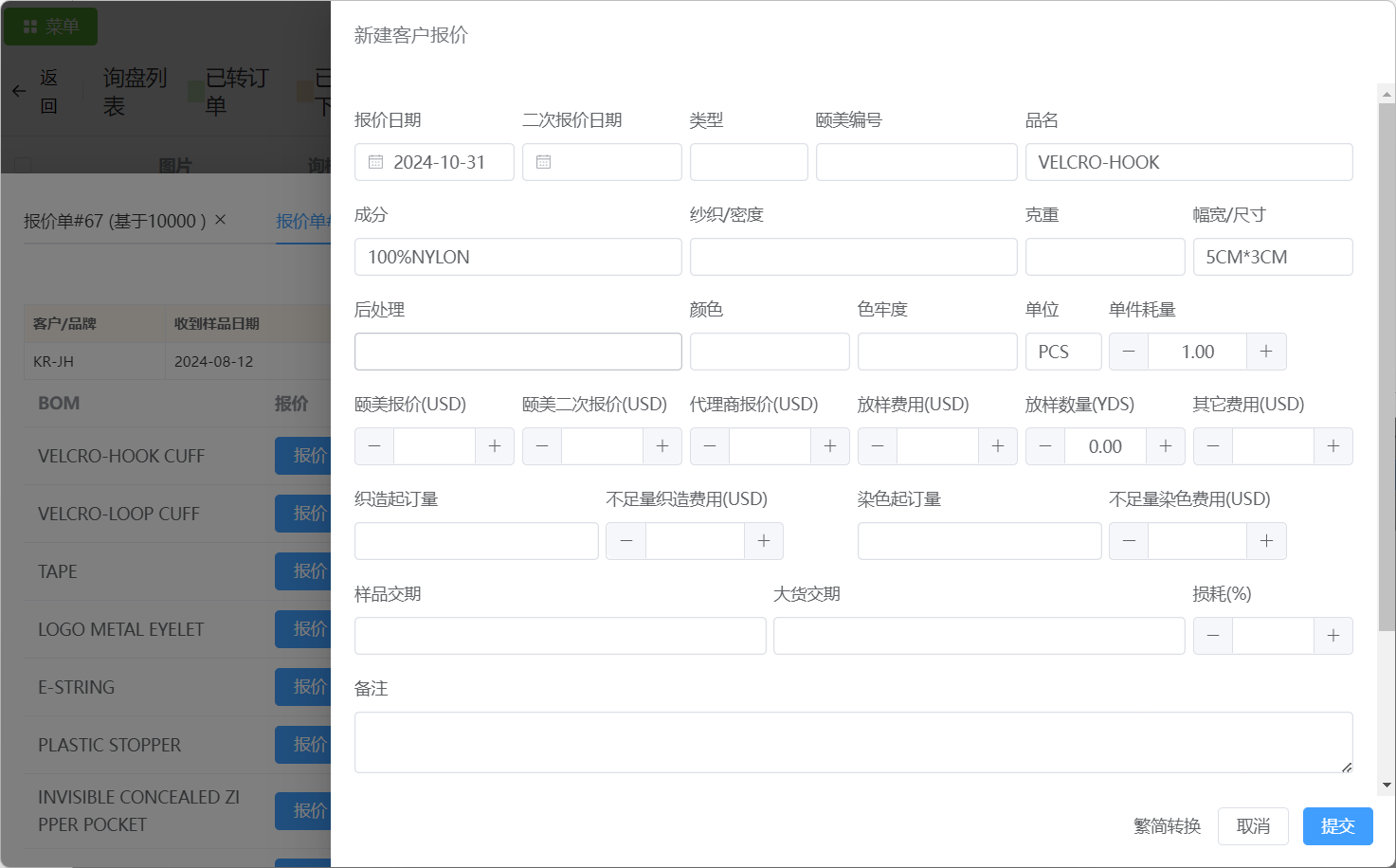Open the 报价日期 date picker
The width and height of the screenshot is (1396, 868).
434,162
